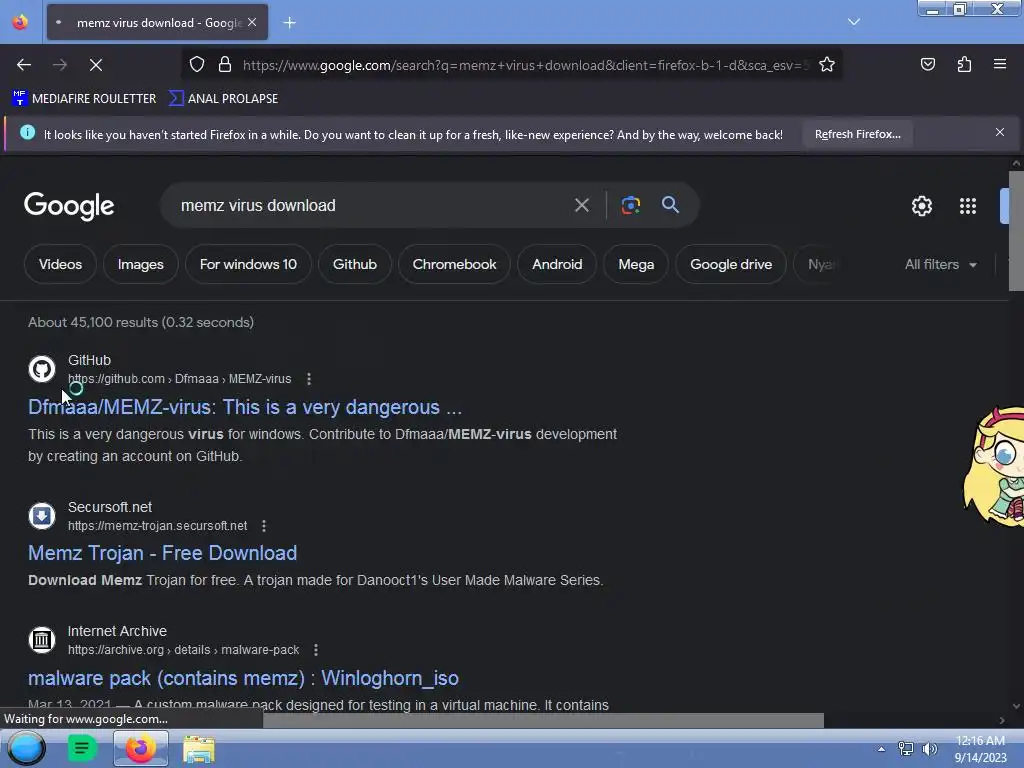Open Memz Trojan - Free Download result
The image size is (1024, 768).
(x=163, y=553)
